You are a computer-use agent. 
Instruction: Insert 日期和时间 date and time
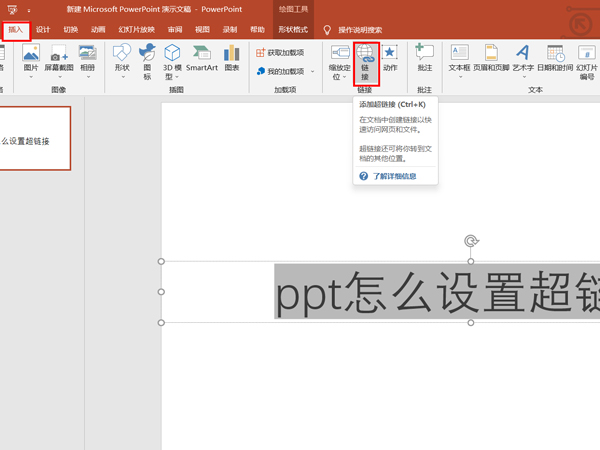pyautogui.click(x=554, y=60)
